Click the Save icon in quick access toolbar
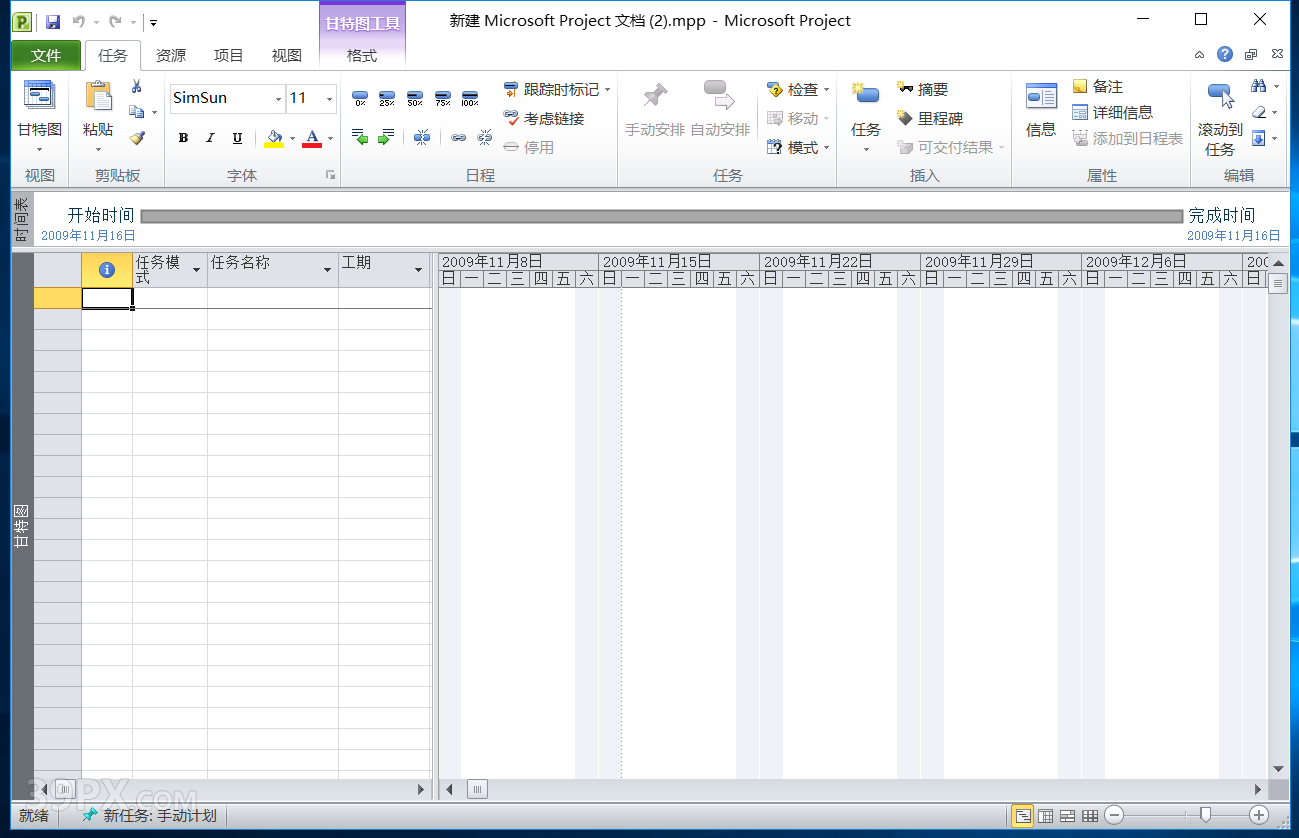Screen dimensions: 1299x838 tap(53, 21)
